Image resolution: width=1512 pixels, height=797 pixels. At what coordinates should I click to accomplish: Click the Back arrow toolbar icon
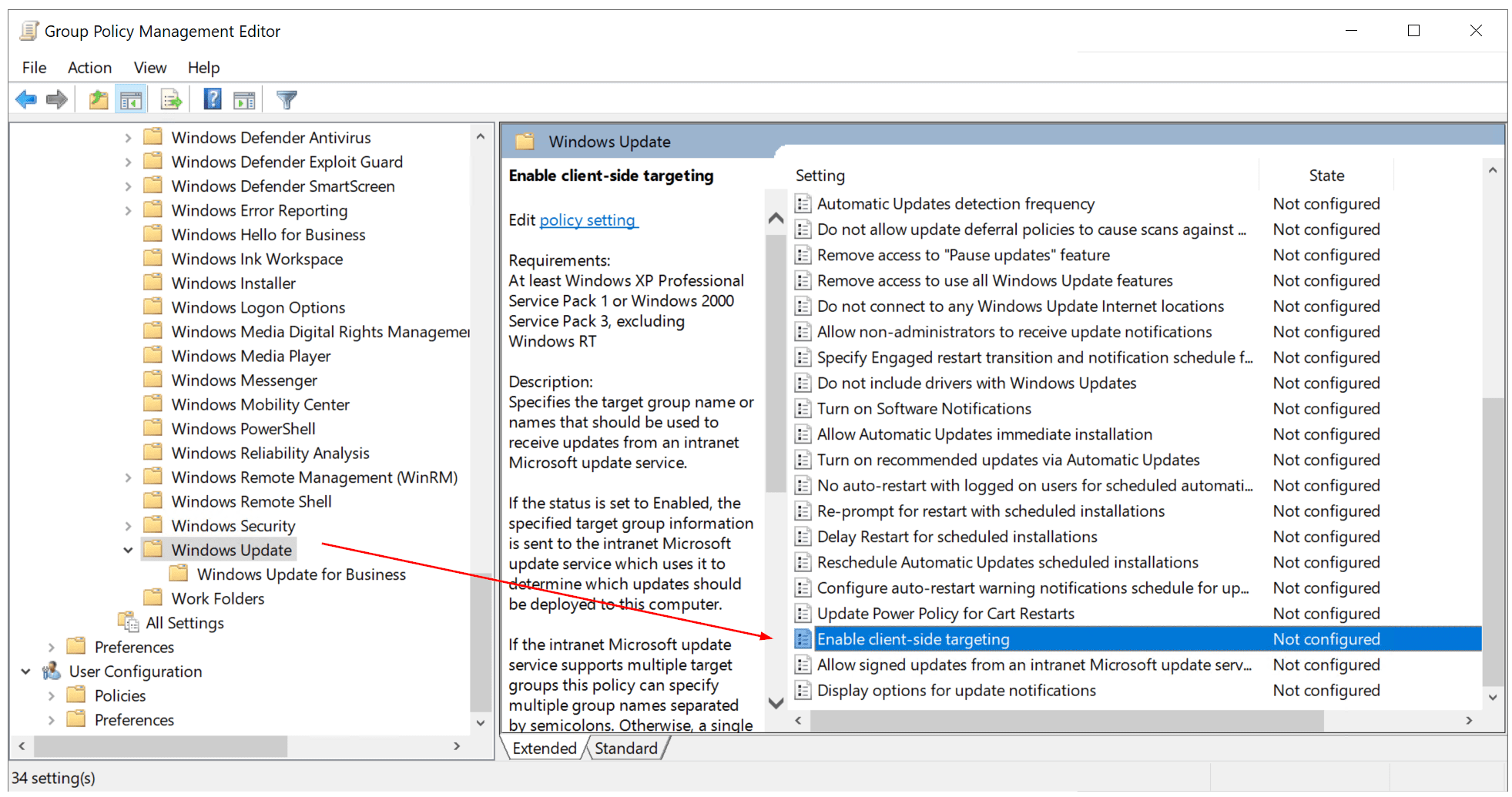(x=26, y=99)
